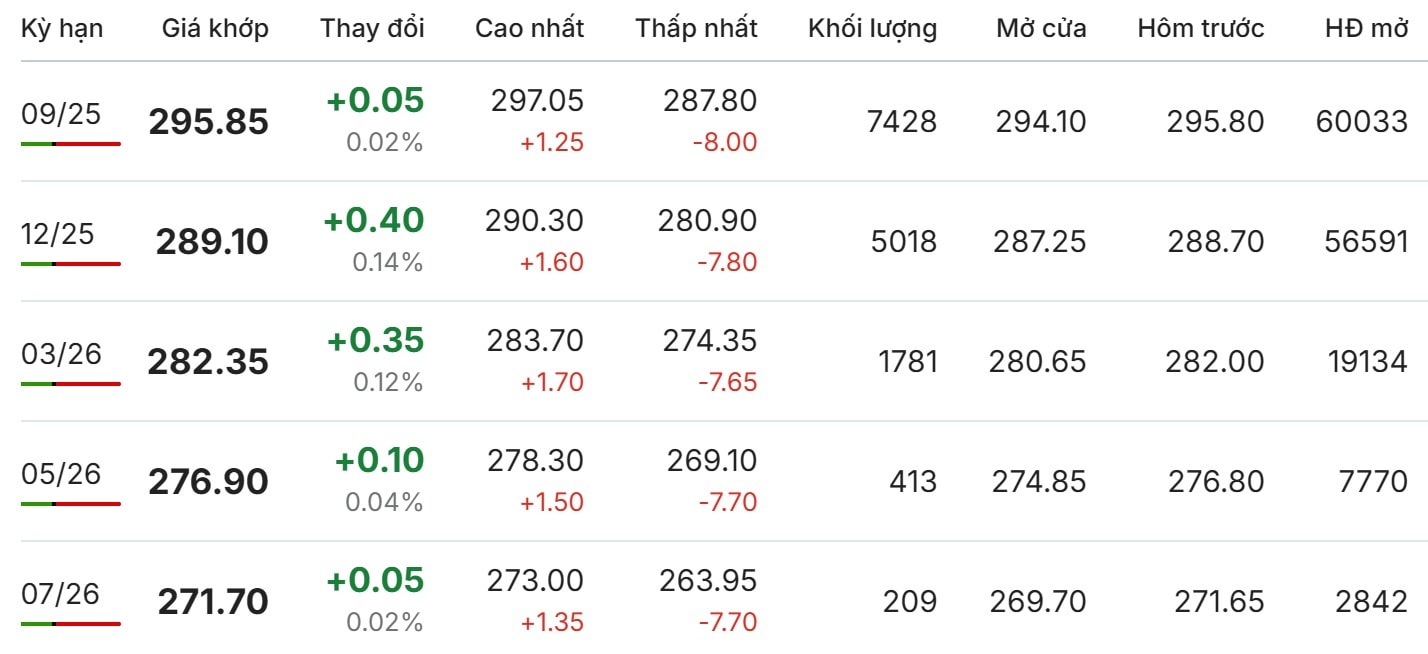Open the 12/25 contract term
1428x654 pixels.
click(58, 234)
